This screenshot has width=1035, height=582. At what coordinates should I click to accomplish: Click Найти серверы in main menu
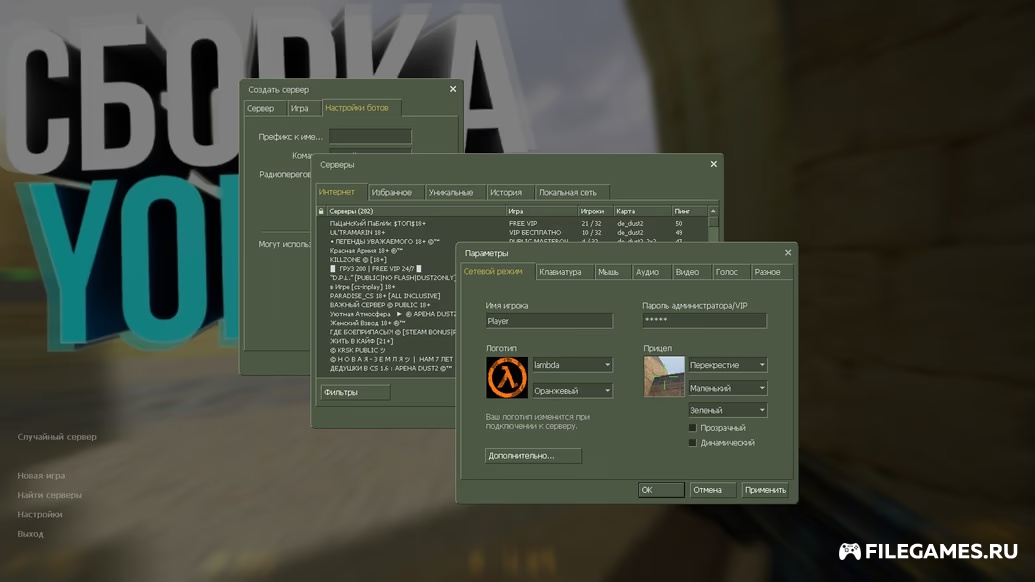click(50, 495)
